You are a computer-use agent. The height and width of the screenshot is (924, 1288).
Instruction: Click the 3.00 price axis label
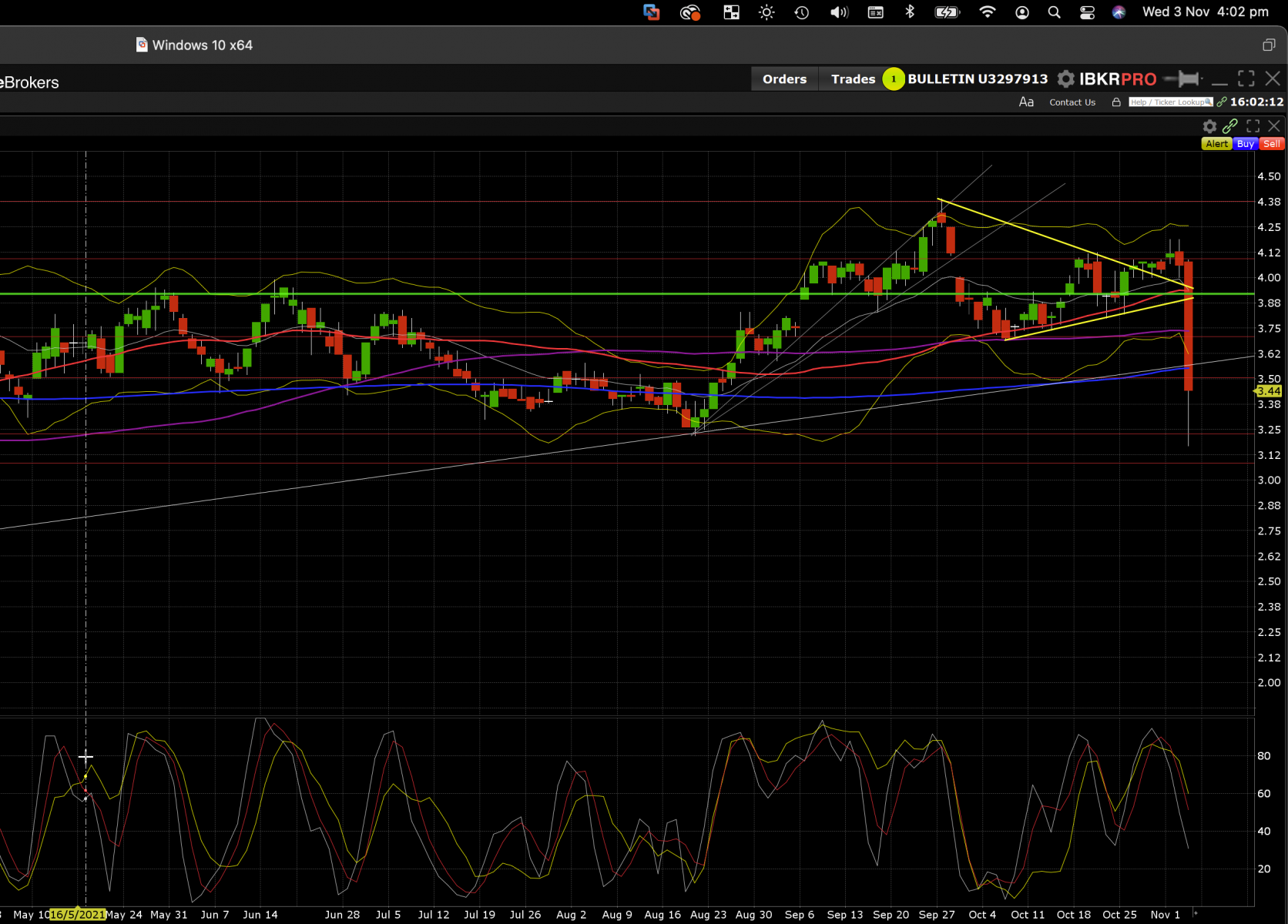click(1269, 480)
